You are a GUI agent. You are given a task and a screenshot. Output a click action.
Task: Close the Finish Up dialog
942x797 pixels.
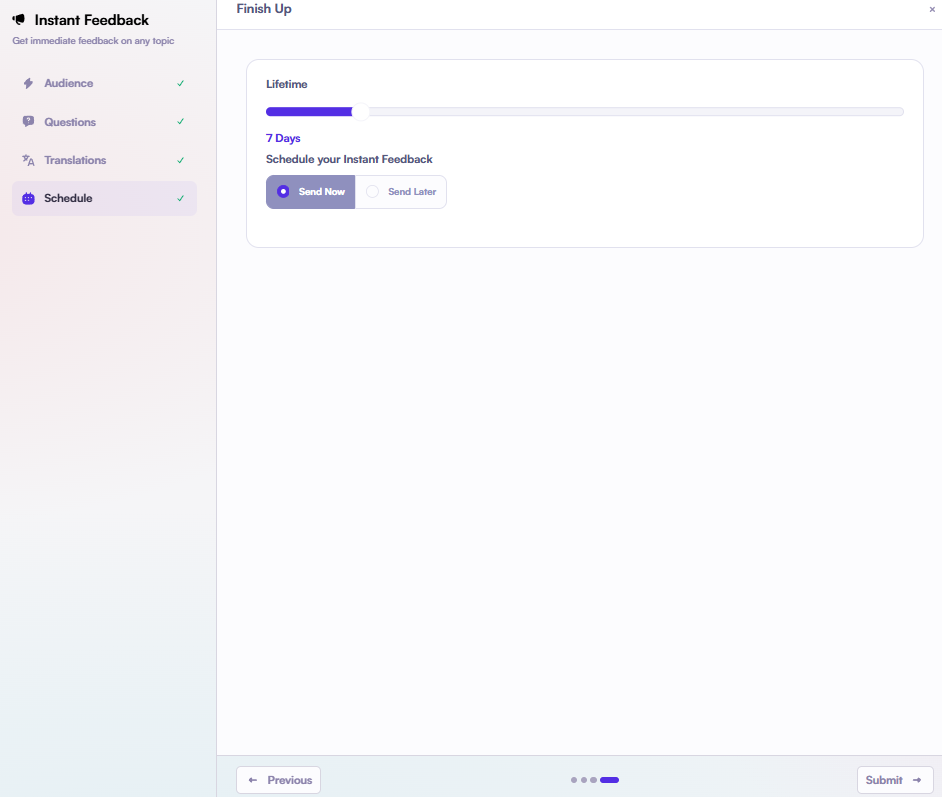932,9
